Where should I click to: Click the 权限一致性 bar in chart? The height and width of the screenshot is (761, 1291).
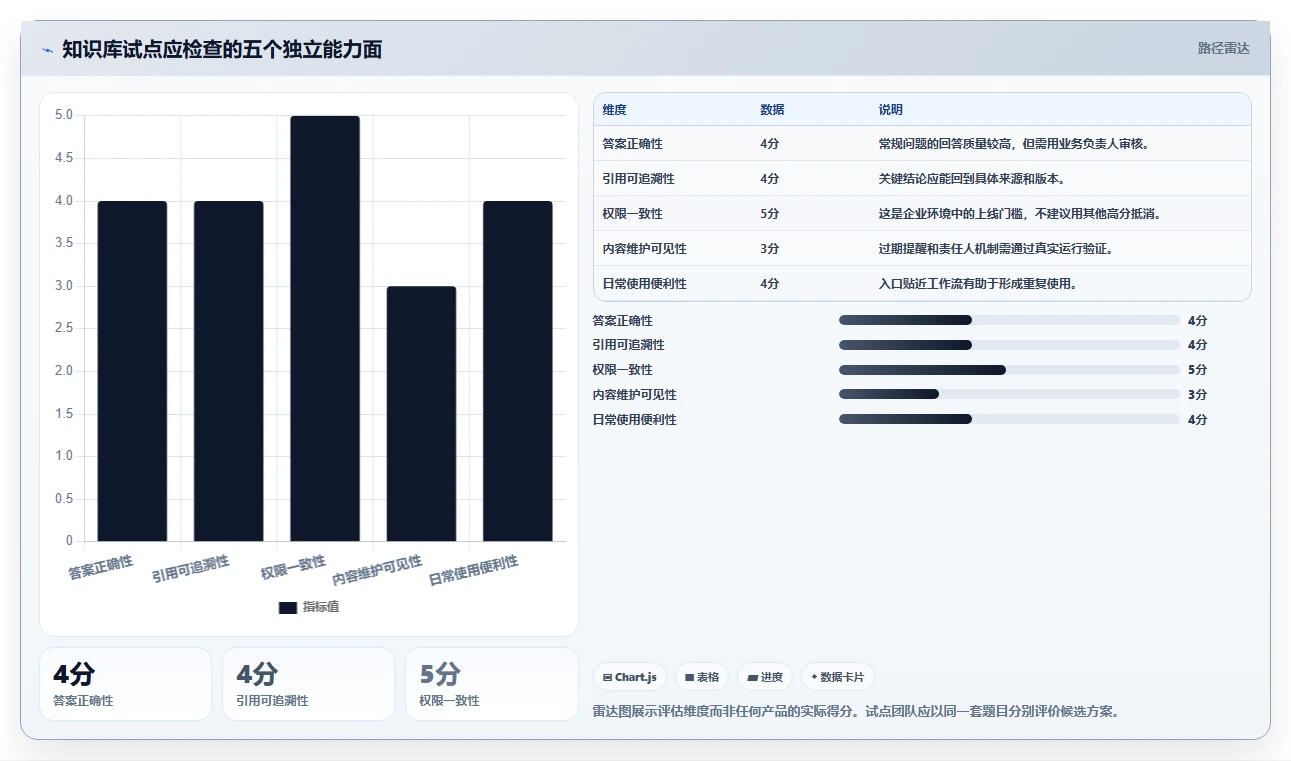(x=325, y=329)
